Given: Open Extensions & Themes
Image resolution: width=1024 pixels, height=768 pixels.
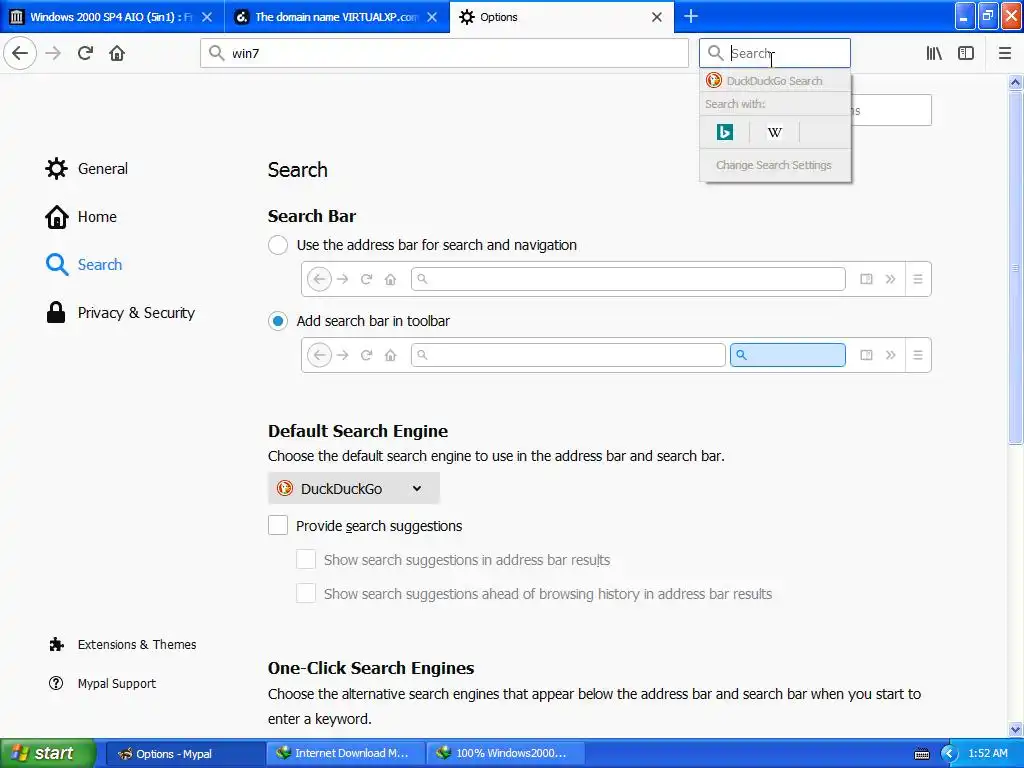Looking at the screenshot, I should (123, 645).
